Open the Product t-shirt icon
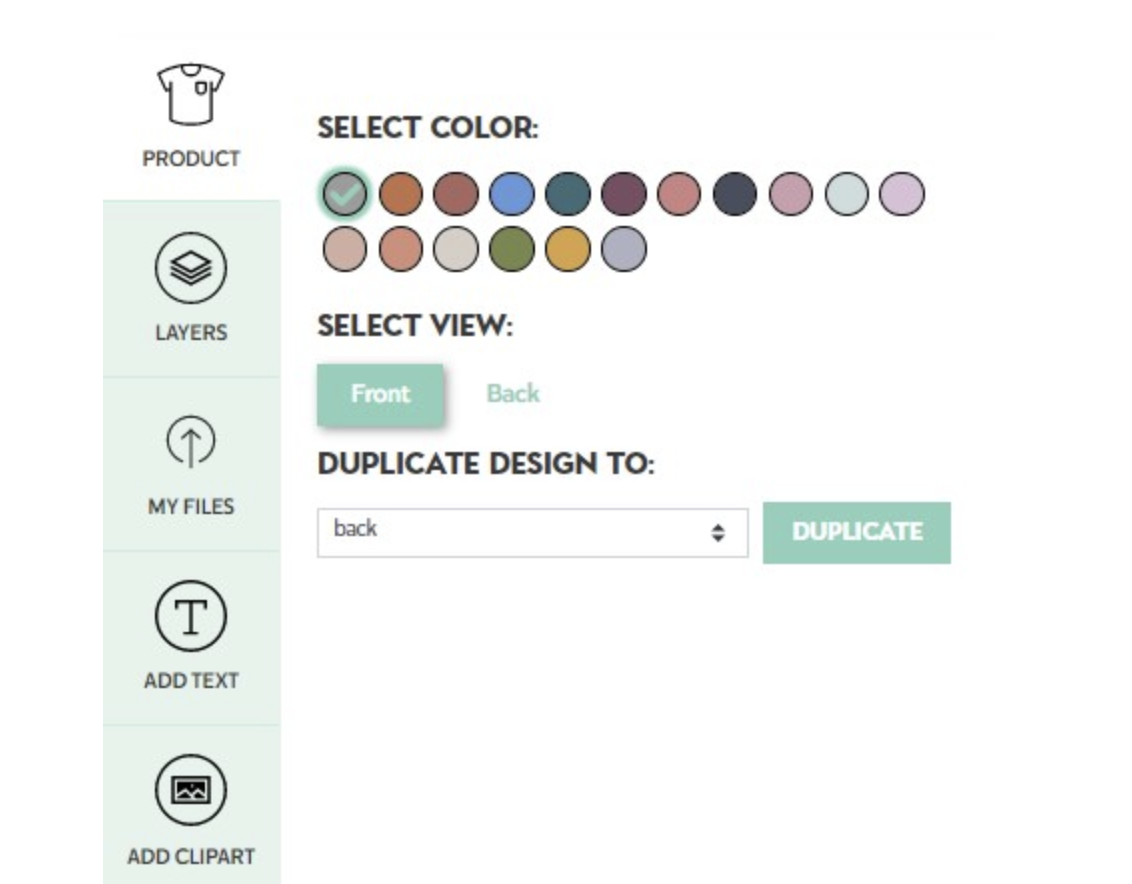 pyautogui.click(x=191, y=94)
